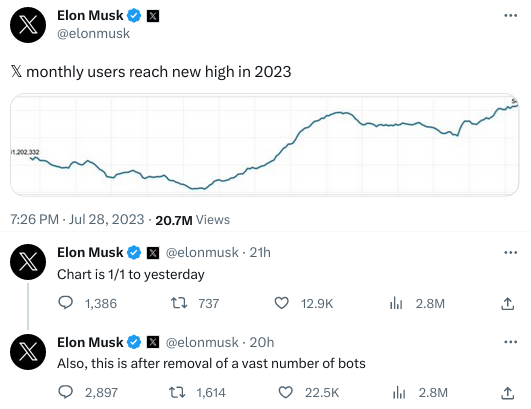View analytics of 'Chart is 1/1' tweet
531x409 pixels.
point(396,303)
